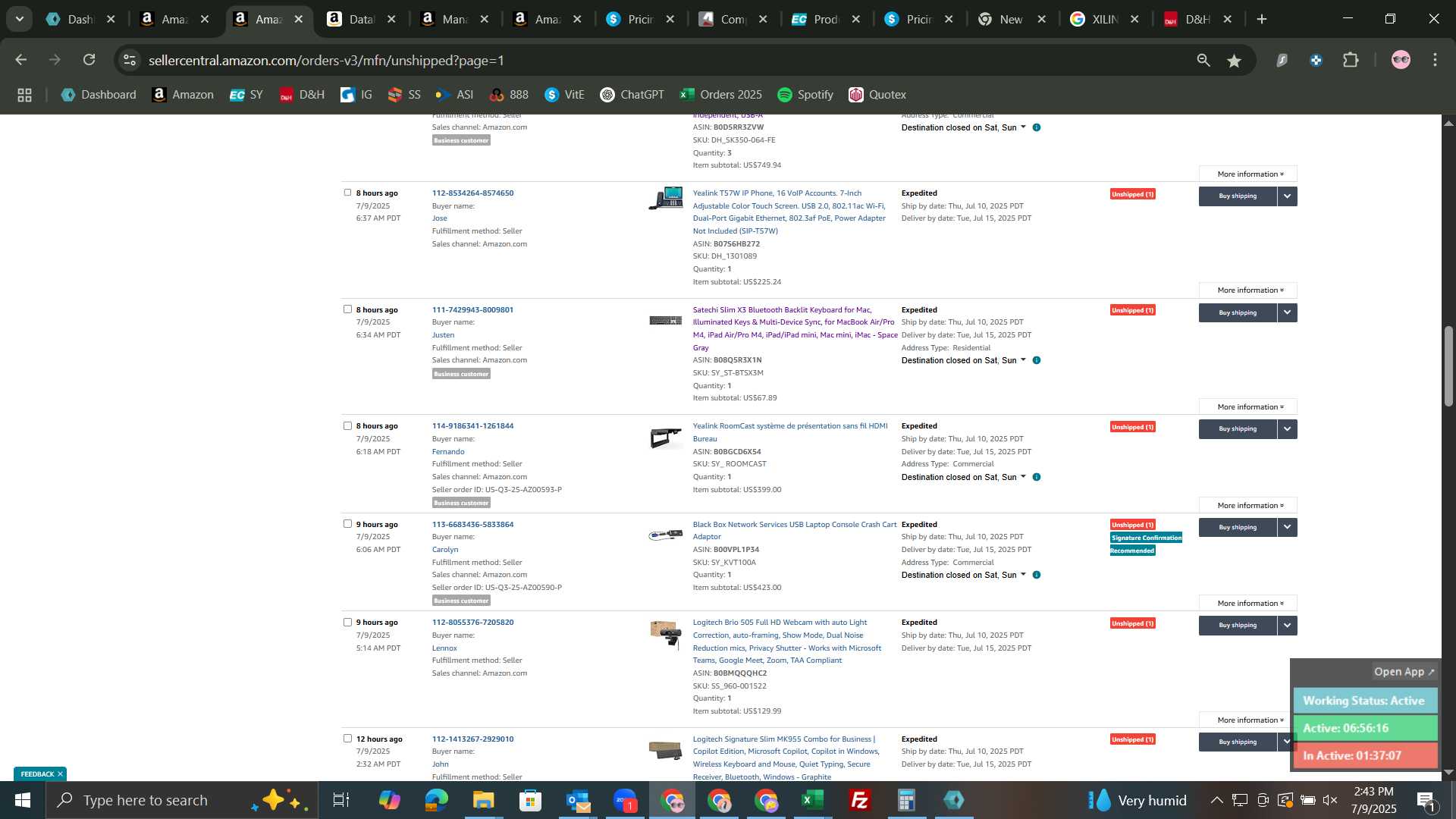This screenshot has width=1456, height=819.
Task: Click the Windows search box
Action: click(182, 800)
